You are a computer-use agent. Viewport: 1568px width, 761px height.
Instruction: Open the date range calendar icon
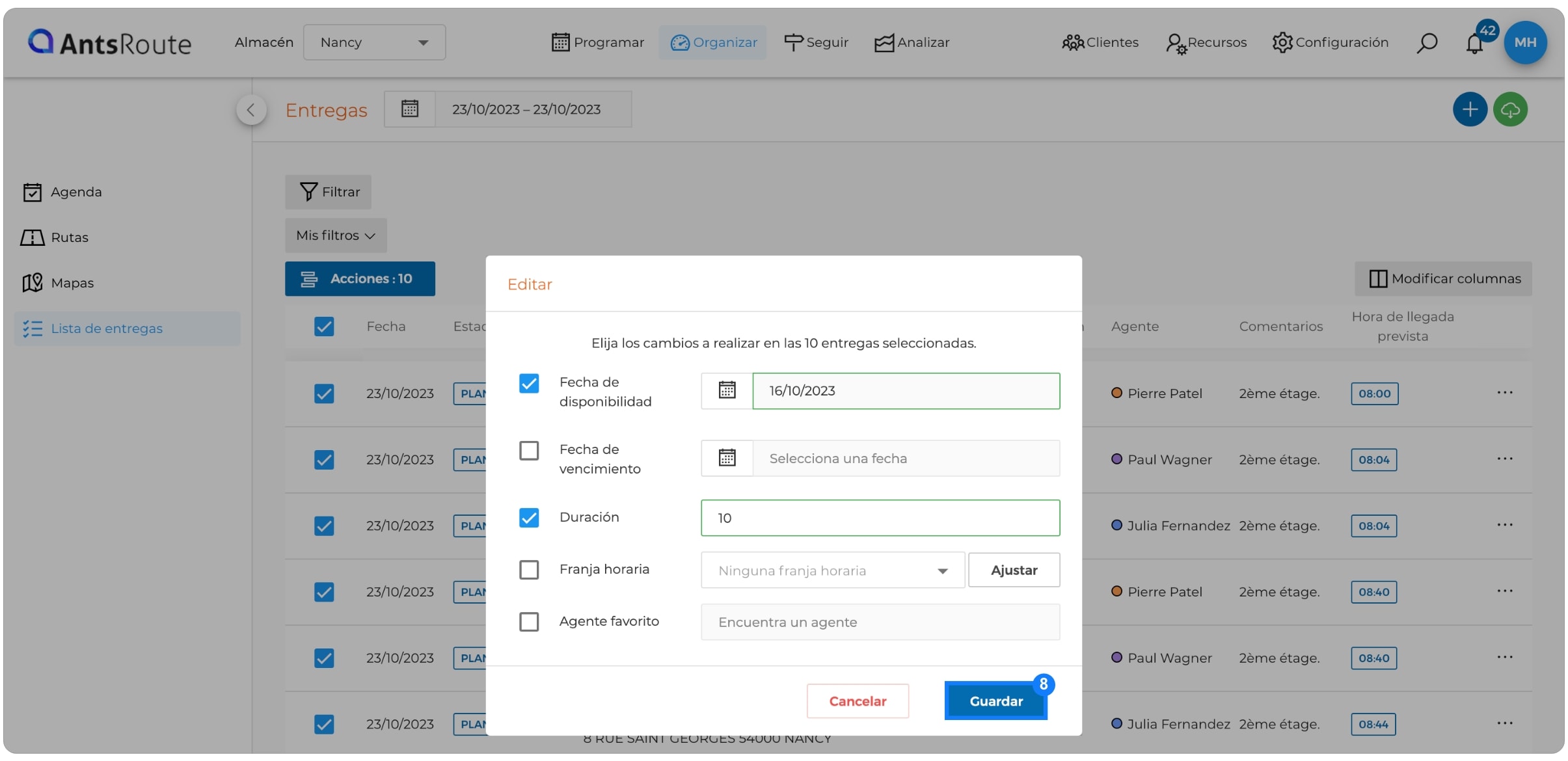410,109
